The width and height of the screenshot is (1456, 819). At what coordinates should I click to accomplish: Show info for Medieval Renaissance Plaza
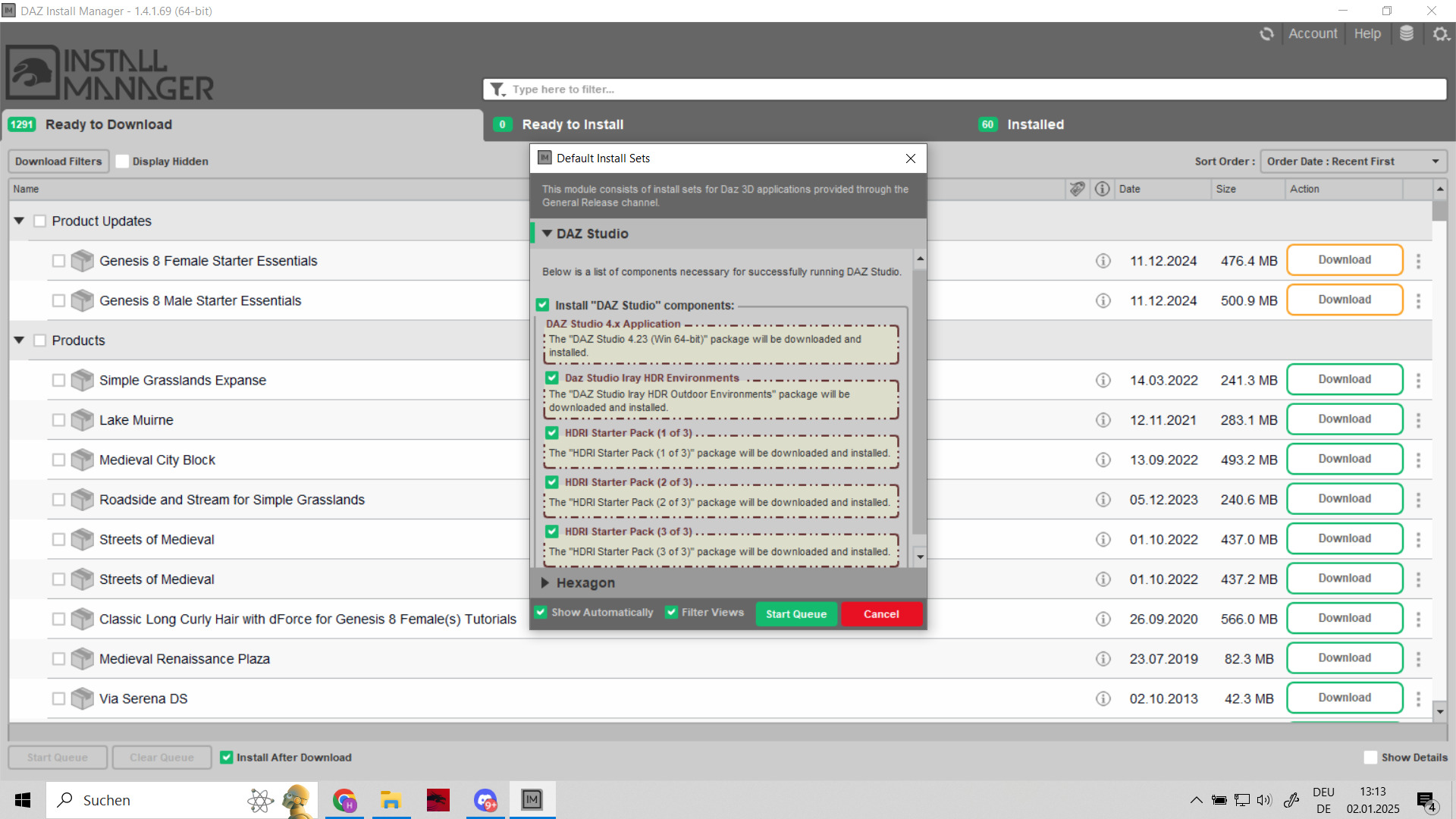point(1103,659)
